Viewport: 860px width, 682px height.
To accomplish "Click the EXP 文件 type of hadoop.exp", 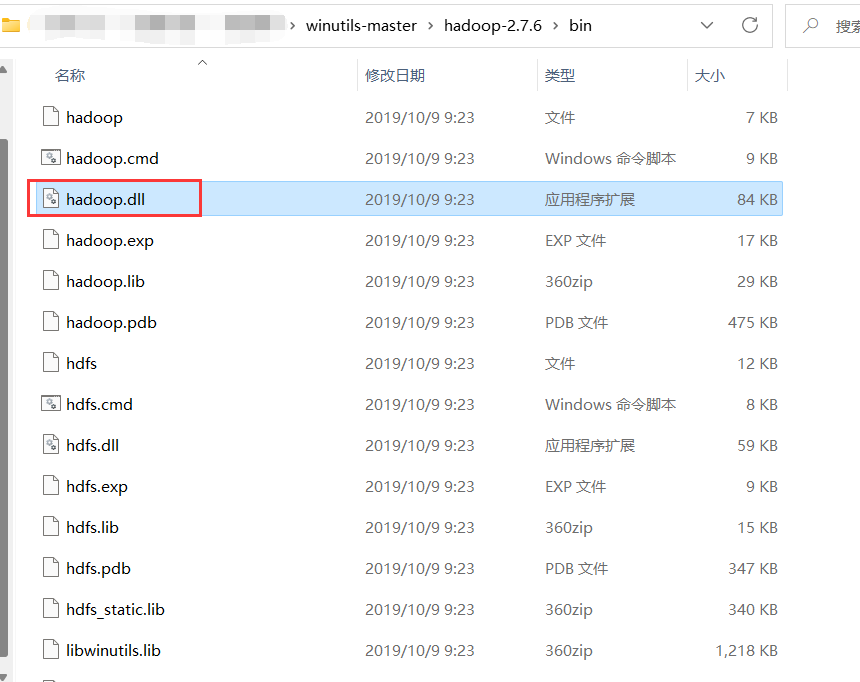I will (575, 240).
